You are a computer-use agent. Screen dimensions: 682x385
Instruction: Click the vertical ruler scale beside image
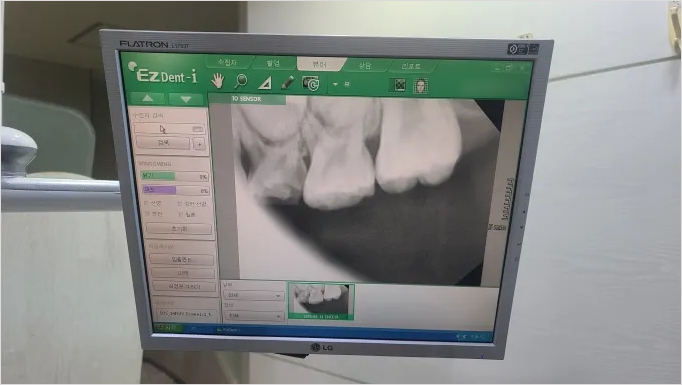[x=507, y=198]
